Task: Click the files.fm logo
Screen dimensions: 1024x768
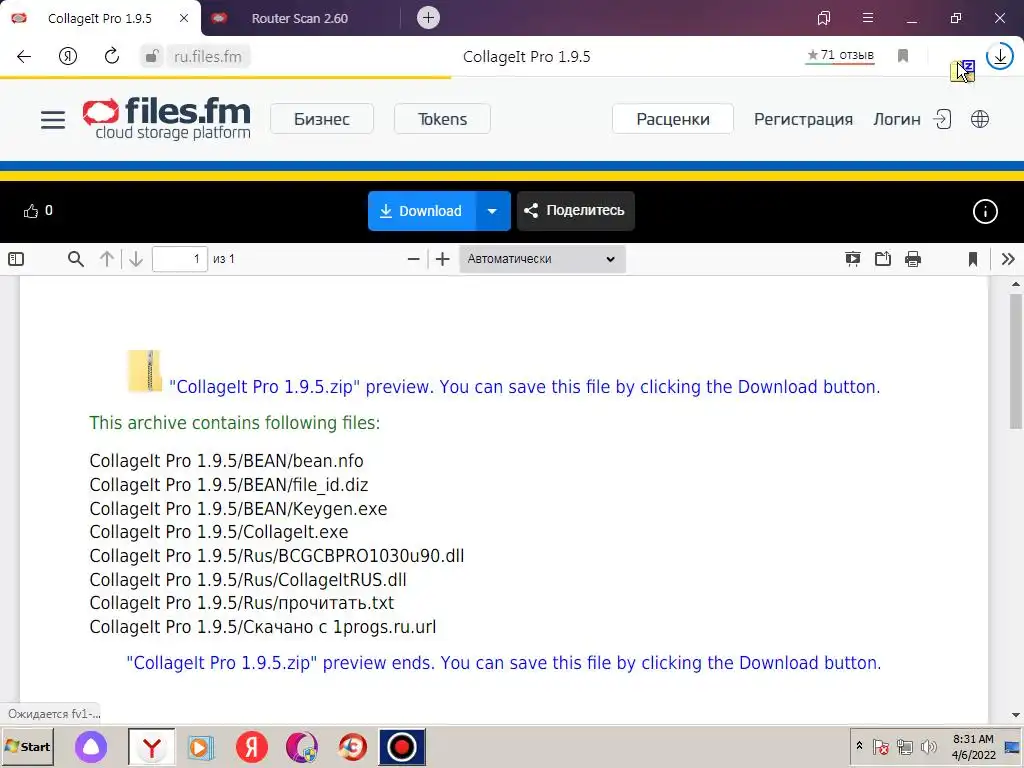Action: click(167, 118)
